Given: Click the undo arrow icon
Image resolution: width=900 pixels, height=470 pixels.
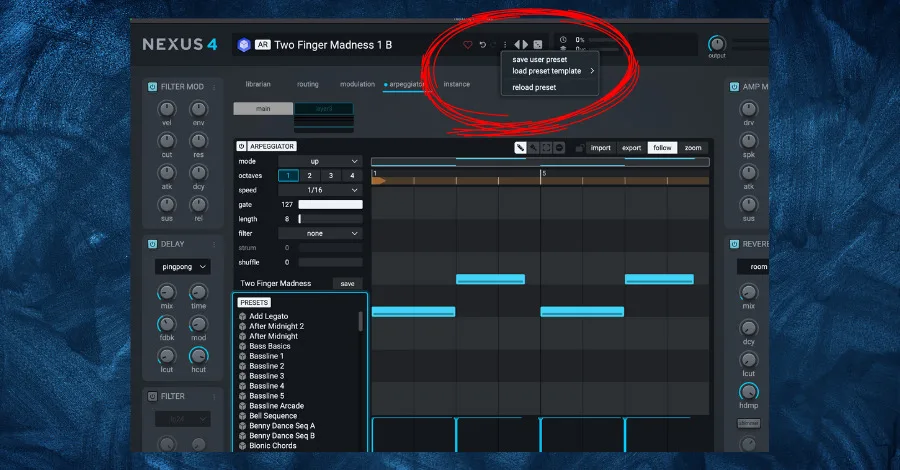Looking at the screenshot, I should coord(483,45).
